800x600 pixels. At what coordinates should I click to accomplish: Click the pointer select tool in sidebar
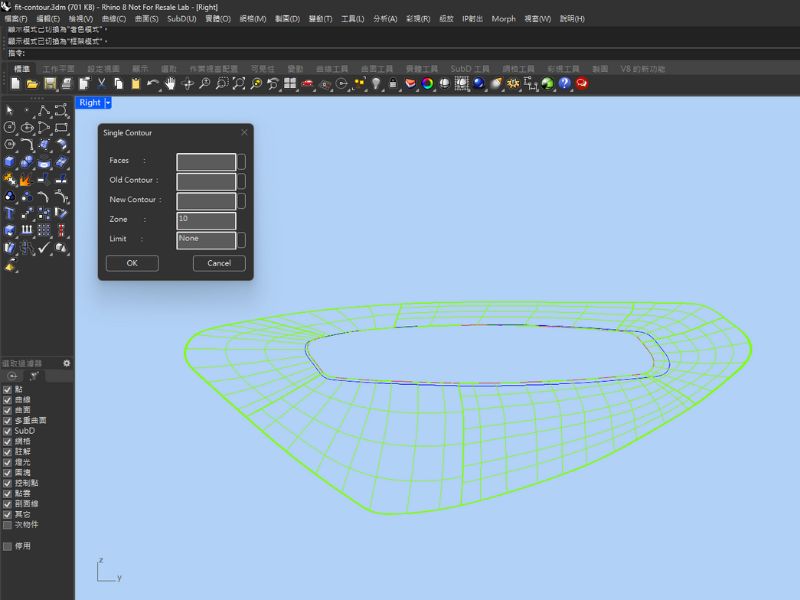(10, 110)
